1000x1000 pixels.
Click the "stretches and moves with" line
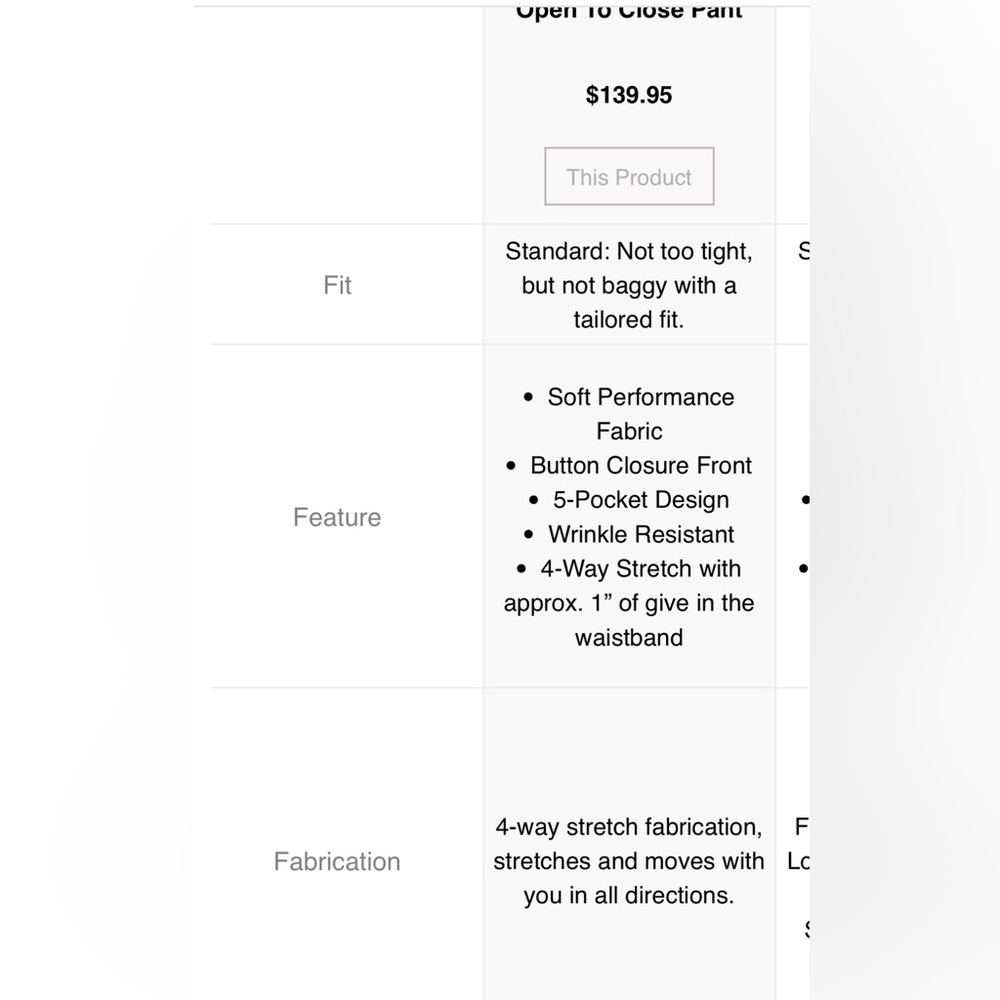pyautogui.click(x=629, y=861)
